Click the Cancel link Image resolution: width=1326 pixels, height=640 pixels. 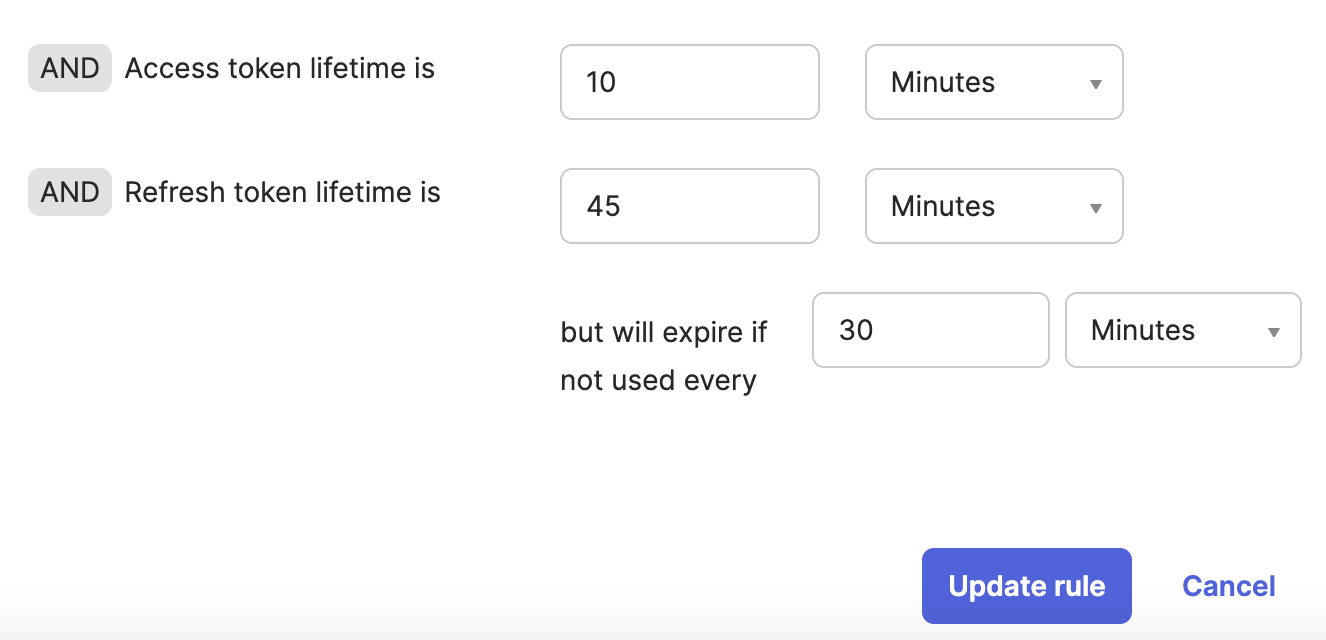coord(1228,586)
